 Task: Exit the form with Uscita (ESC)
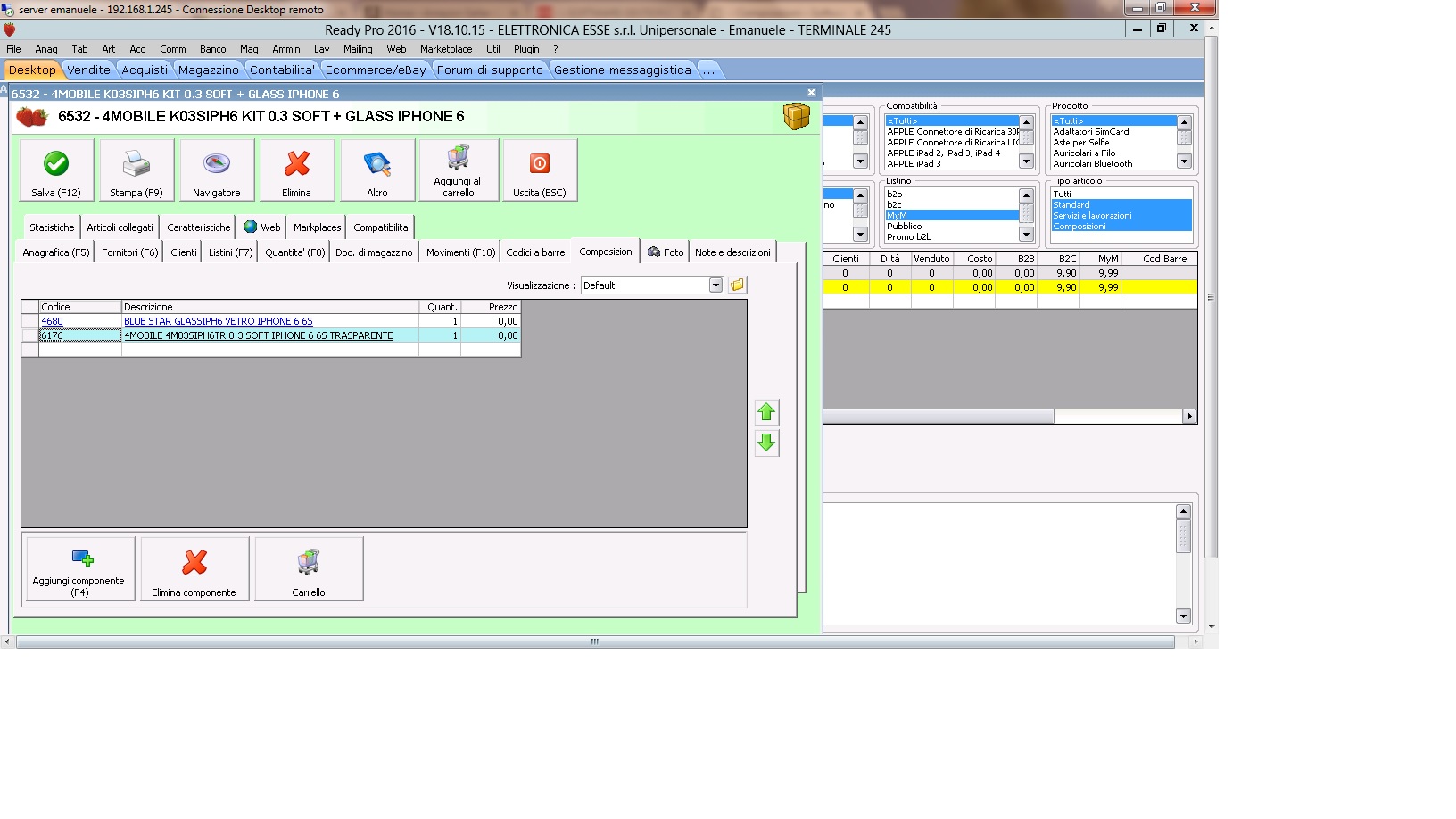540,170
